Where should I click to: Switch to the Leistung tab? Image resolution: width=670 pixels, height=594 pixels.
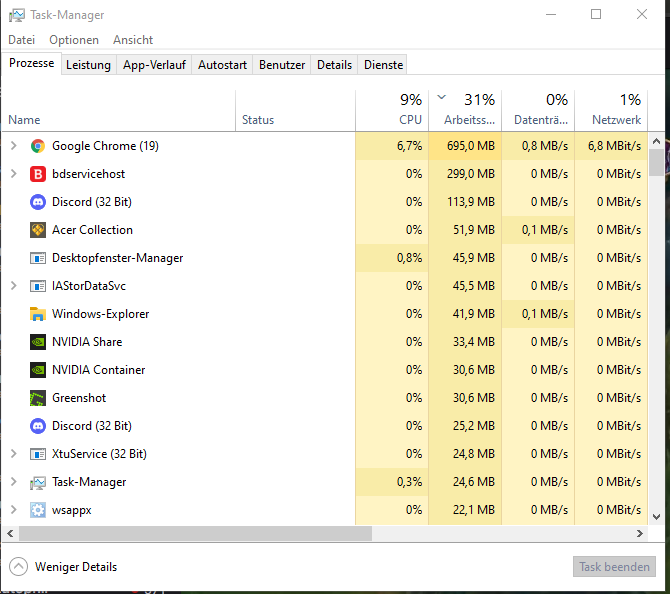[88, 65]
